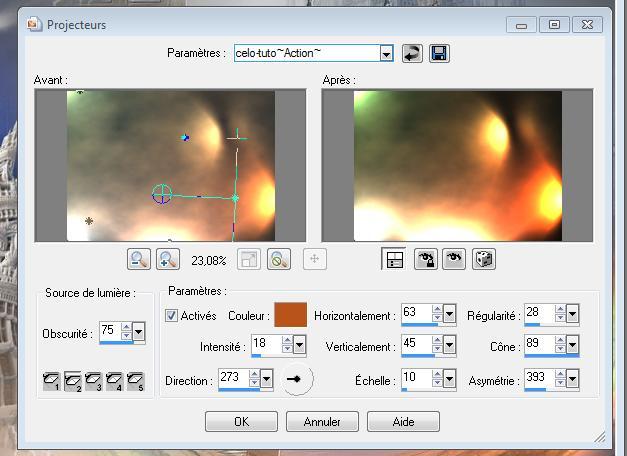
Task: Open Échelle slider dropdown arrow
Action: tap(449, 378)
